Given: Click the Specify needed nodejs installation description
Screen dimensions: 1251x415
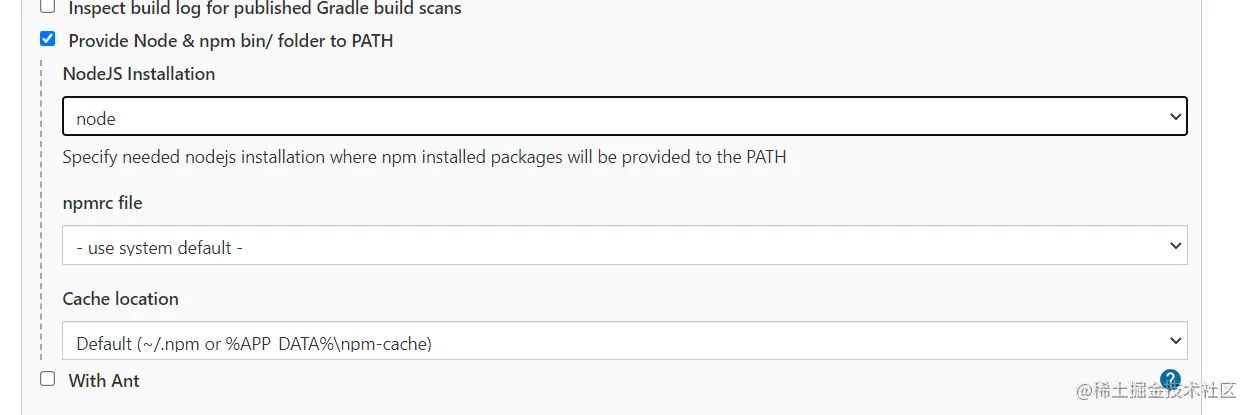Looking at the screenshot, I should [x=424, y=157].
